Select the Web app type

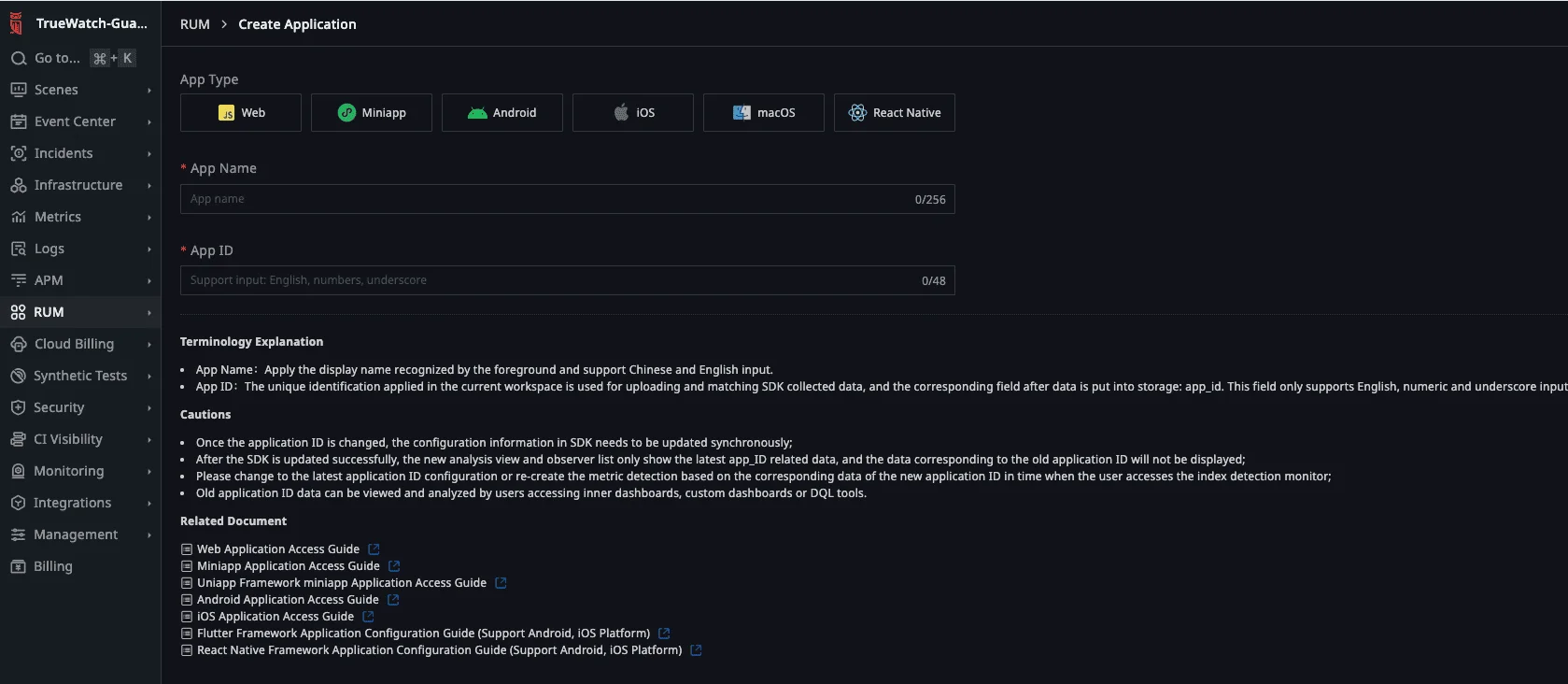pyautogui.click(x=241, y=113)
